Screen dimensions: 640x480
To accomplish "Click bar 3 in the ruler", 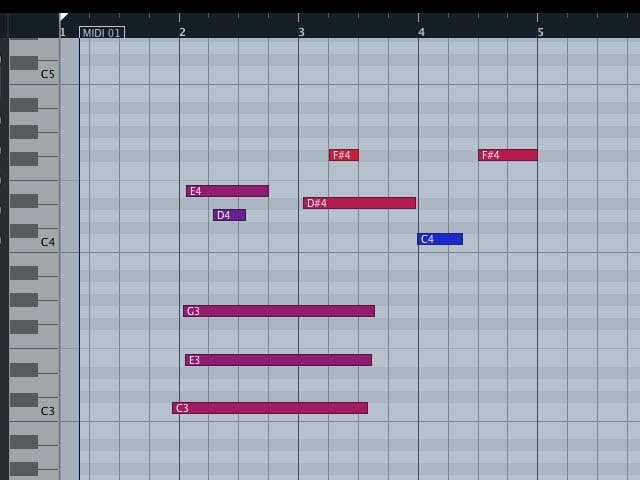I will coord(301,32).
